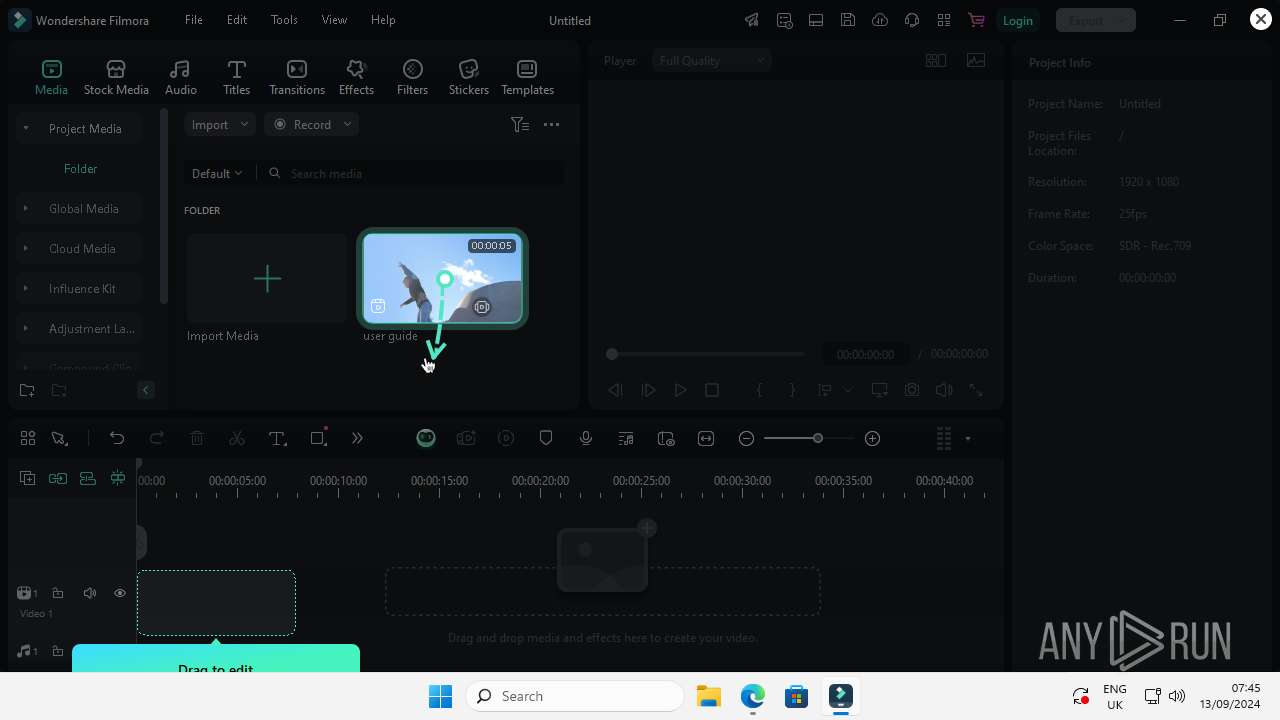Toggle Video 1 track visibility eye

[x=120, y=593]
